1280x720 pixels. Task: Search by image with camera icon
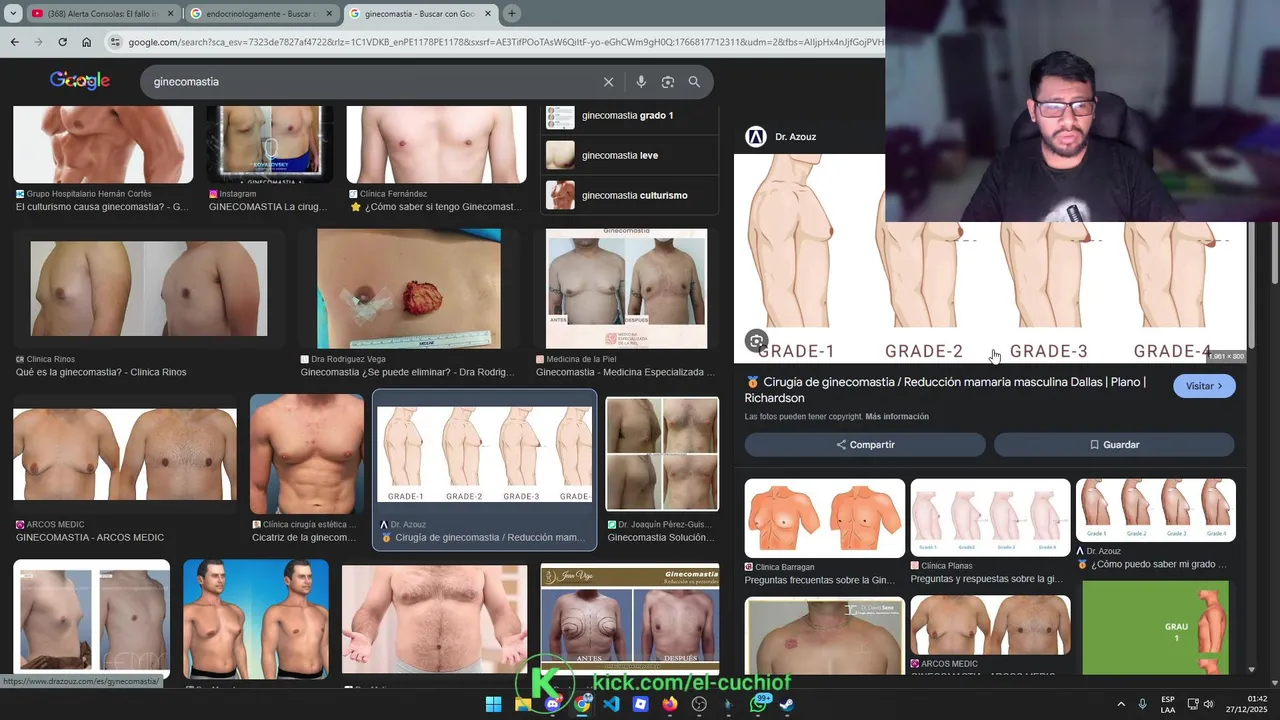pos(668,82)
